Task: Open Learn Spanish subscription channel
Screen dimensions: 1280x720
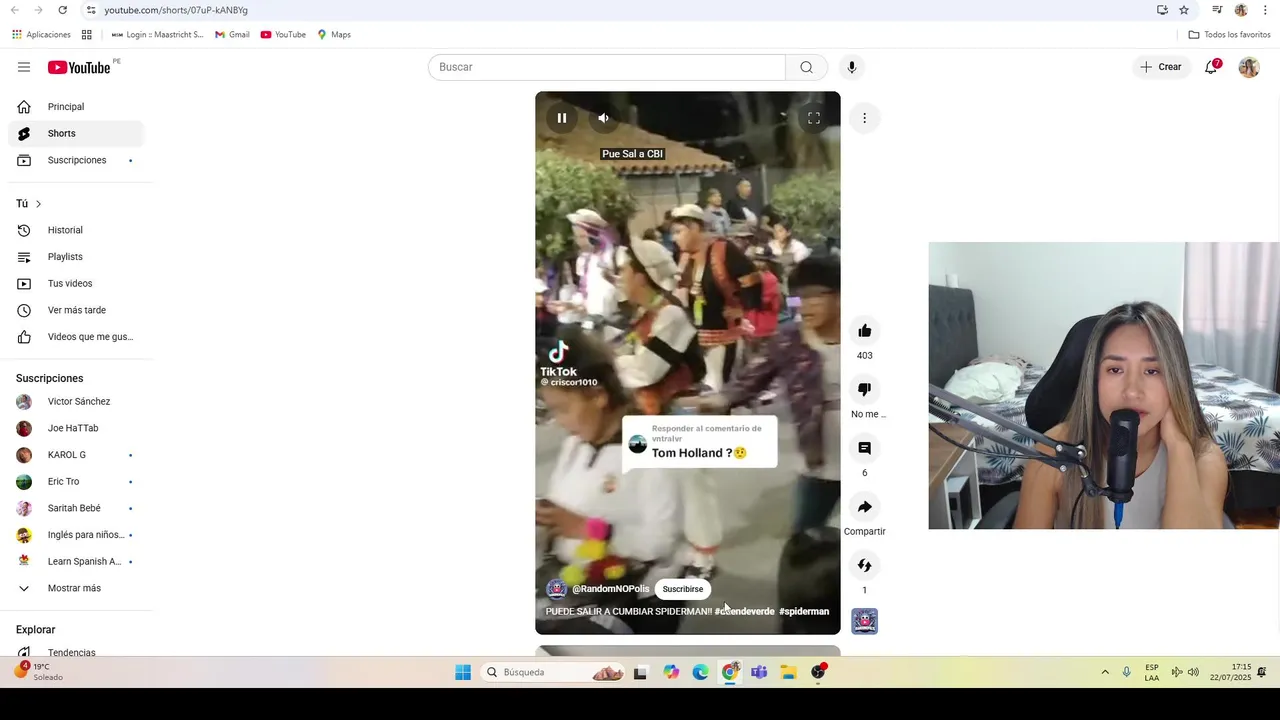Action: tap(76, 561)
